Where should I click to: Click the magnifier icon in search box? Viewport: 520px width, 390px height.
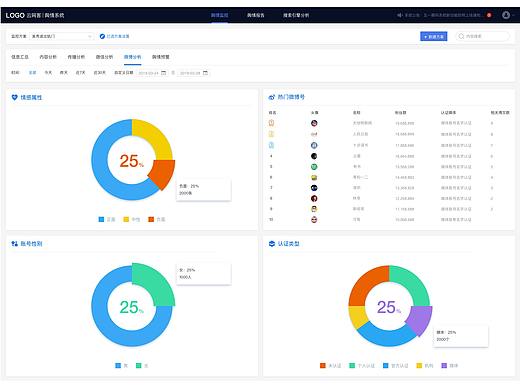(x=461, y=36)
